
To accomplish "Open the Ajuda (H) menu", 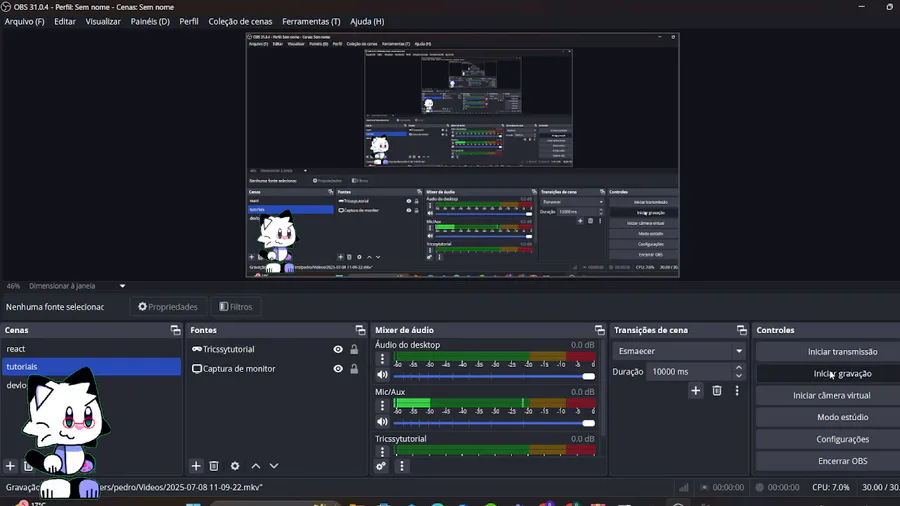I will click(367, 21).
